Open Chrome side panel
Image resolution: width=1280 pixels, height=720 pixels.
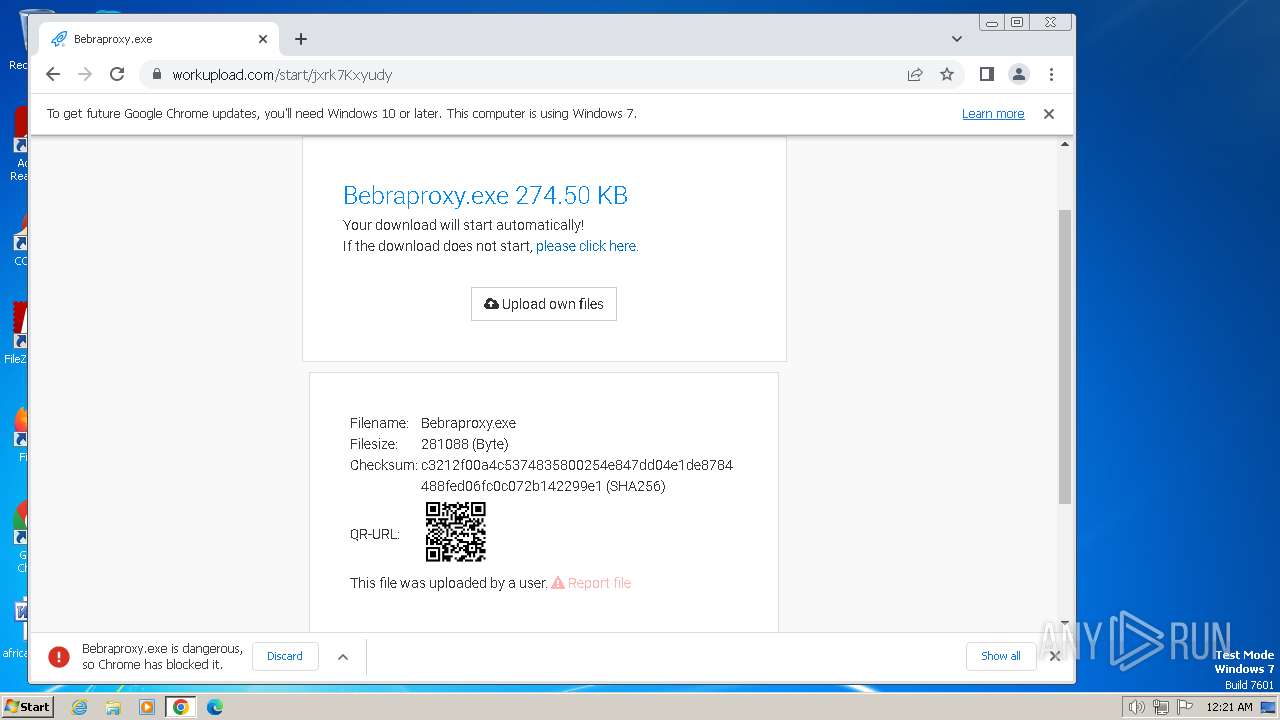pyautogui.click(x=986, y=74)
